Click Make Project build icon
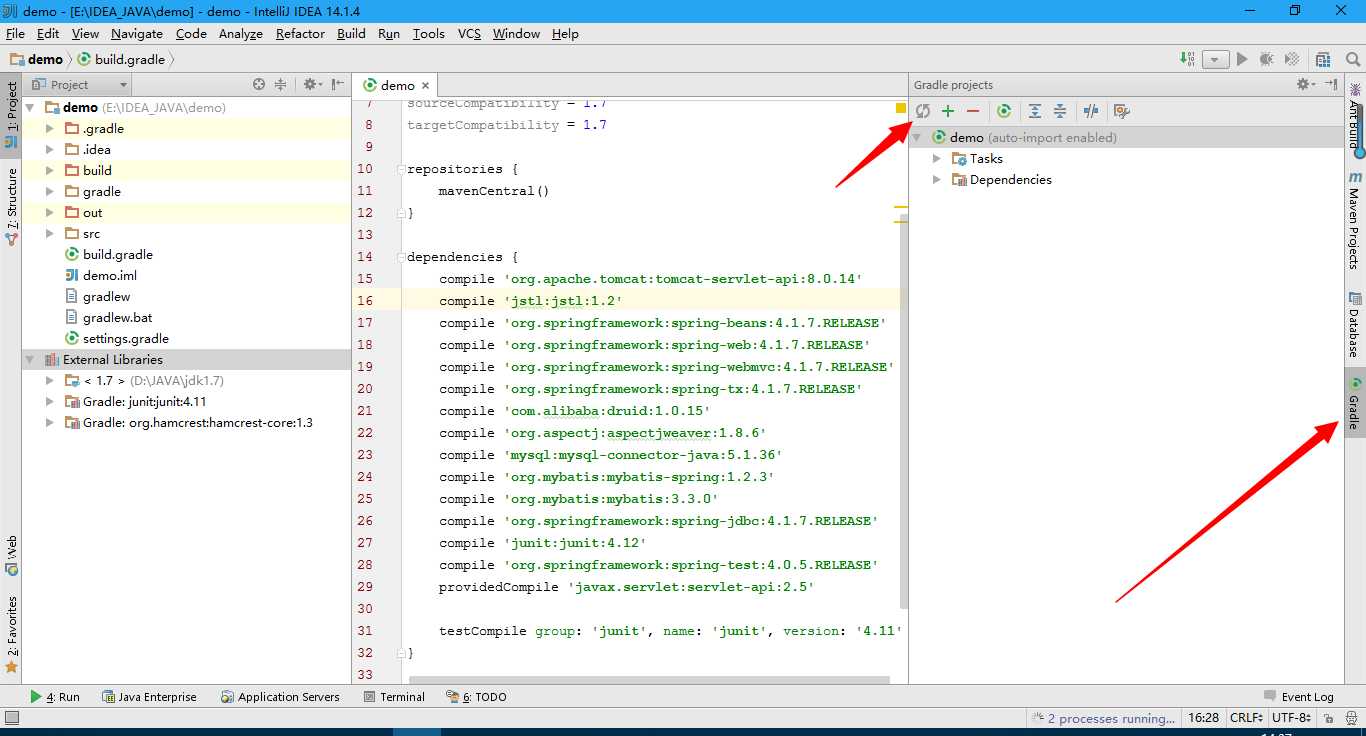This screenshot has width=1366, height=736. (x=1187, y=59)
